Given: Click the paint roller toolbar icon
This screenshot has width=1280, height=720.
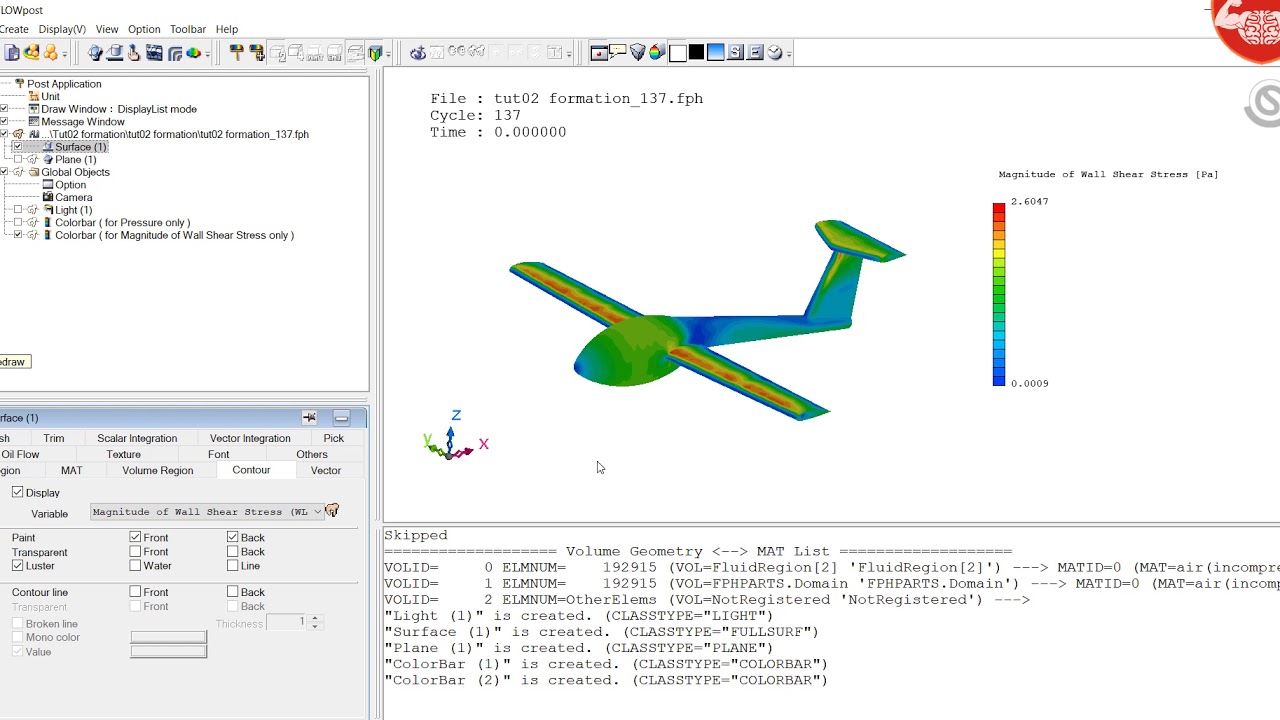Looking at the screenshot, I should pos(236,53).
